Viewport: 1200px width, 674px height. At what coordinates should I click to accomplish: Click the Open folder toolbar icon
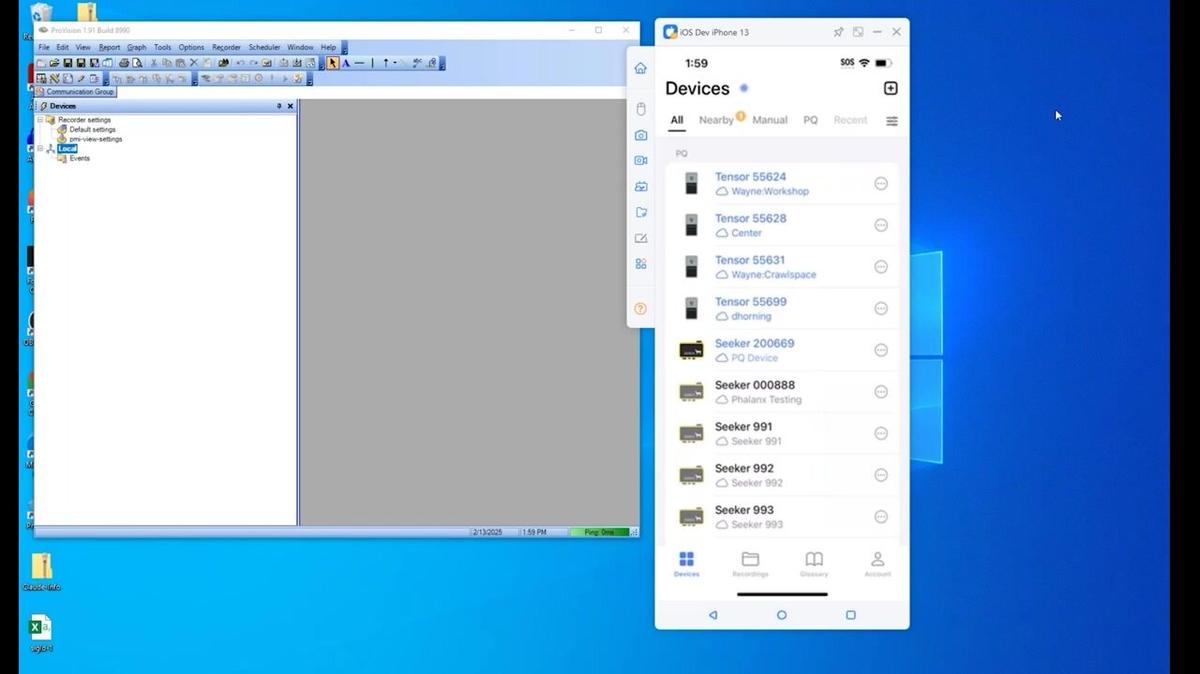pyautogui.click(x=54, y=63)
